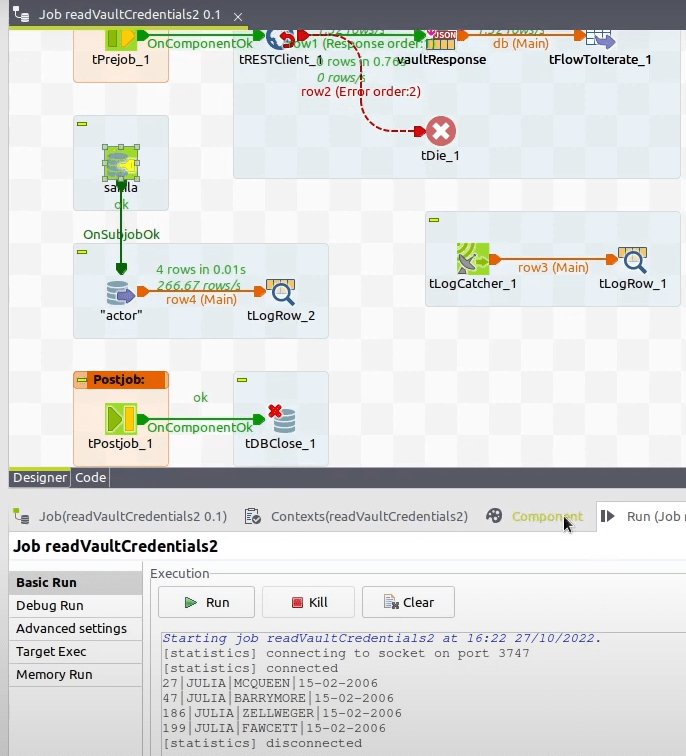686x756 pixels.
Task: Select the tRESTClient_1 component icon
Action: [x=281, y=40]
